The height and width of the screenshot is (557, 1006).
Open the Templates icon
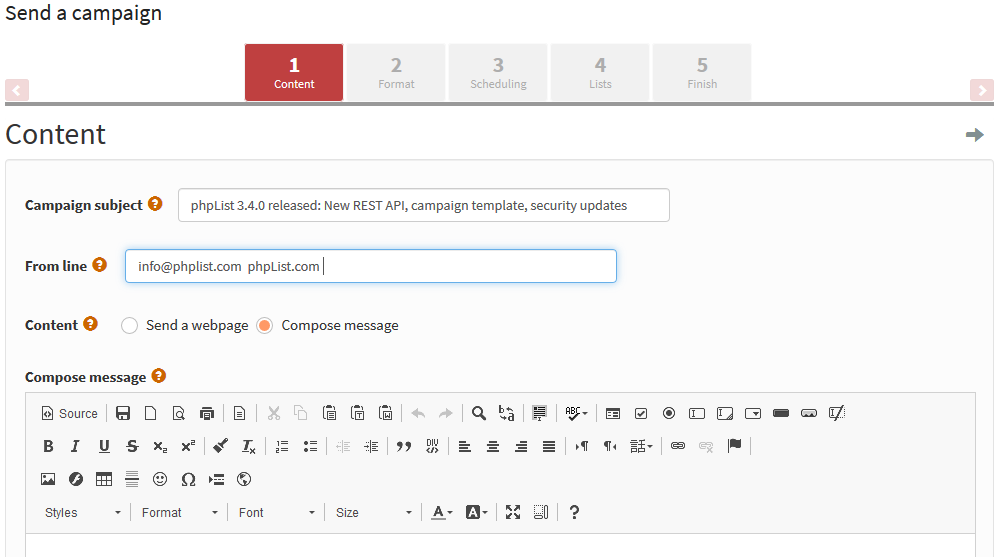click(x=239, y=413)
